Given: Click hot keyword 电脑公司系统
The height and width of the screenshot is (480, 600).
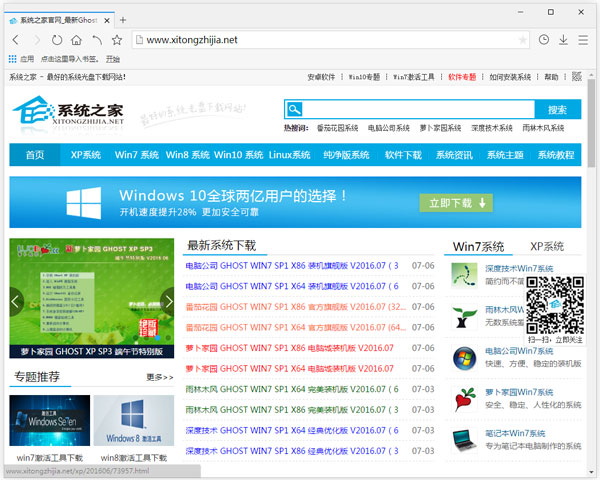Looking at the screenshot, I should point(389,128).
